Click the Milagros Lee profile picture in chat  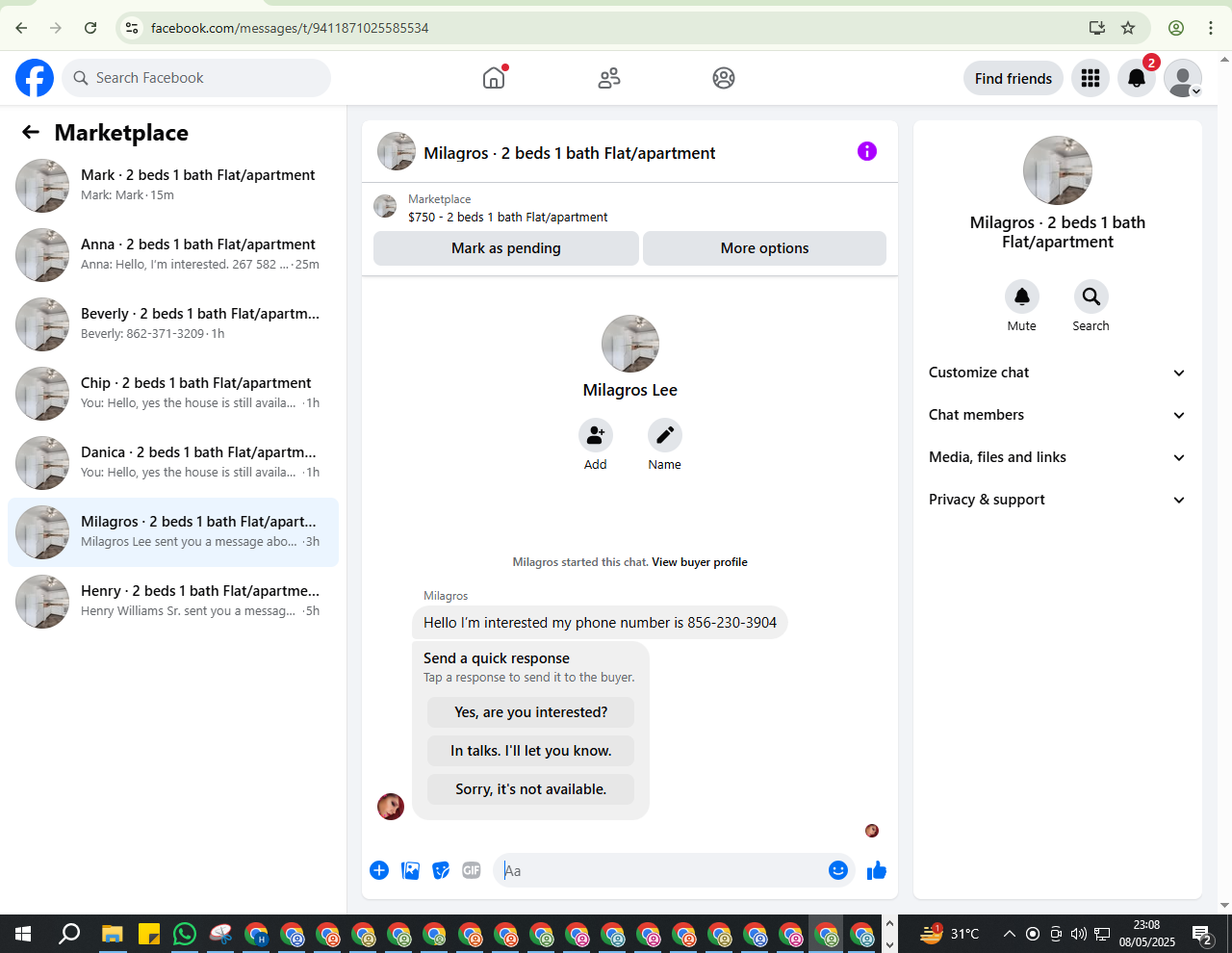[630, 344]
